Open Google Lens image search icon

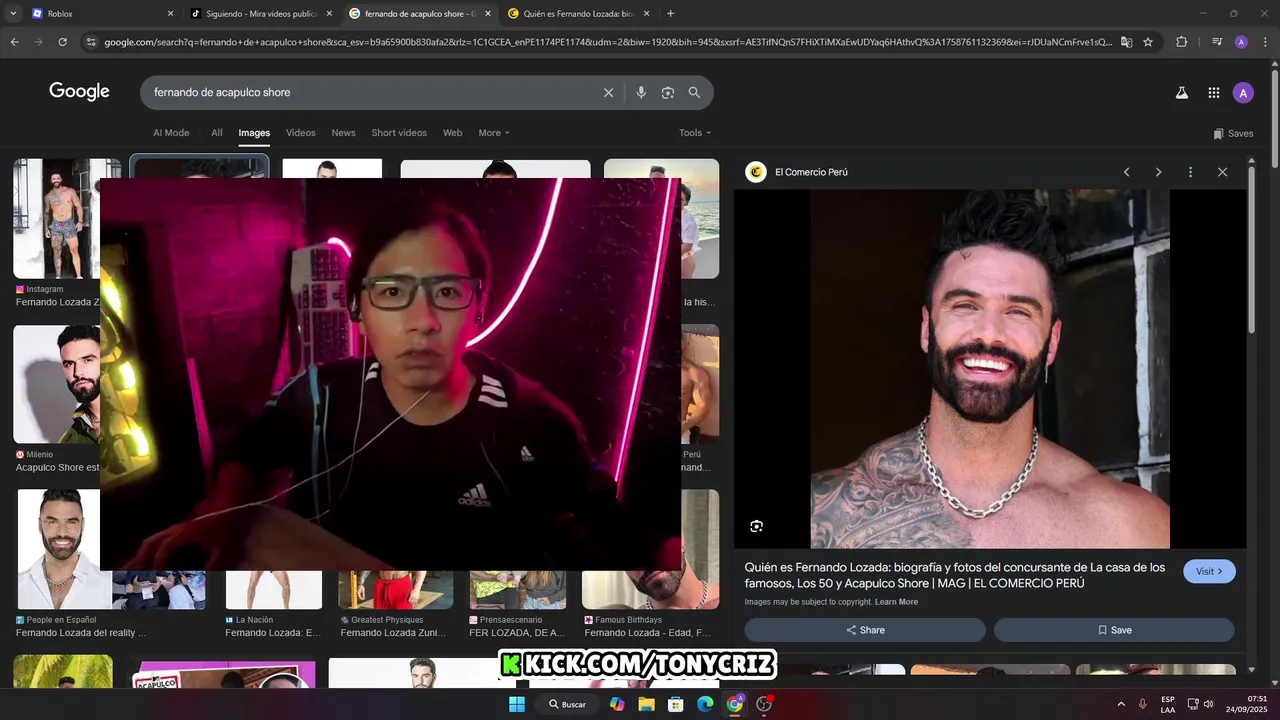coord(668,93)
